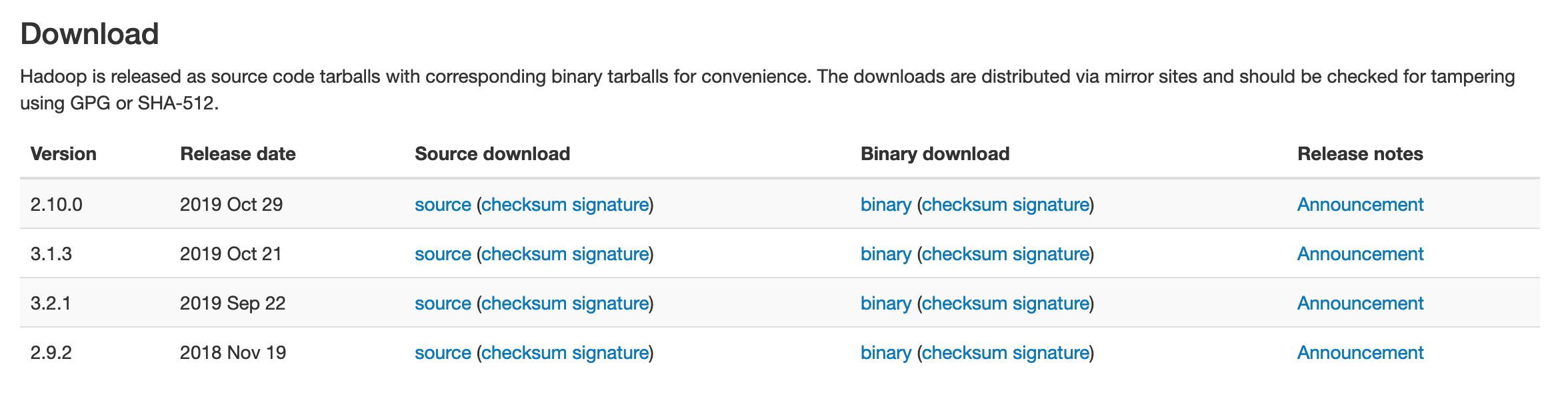Download the source tarball for version 2.10.0

click(x=443, y=204)
